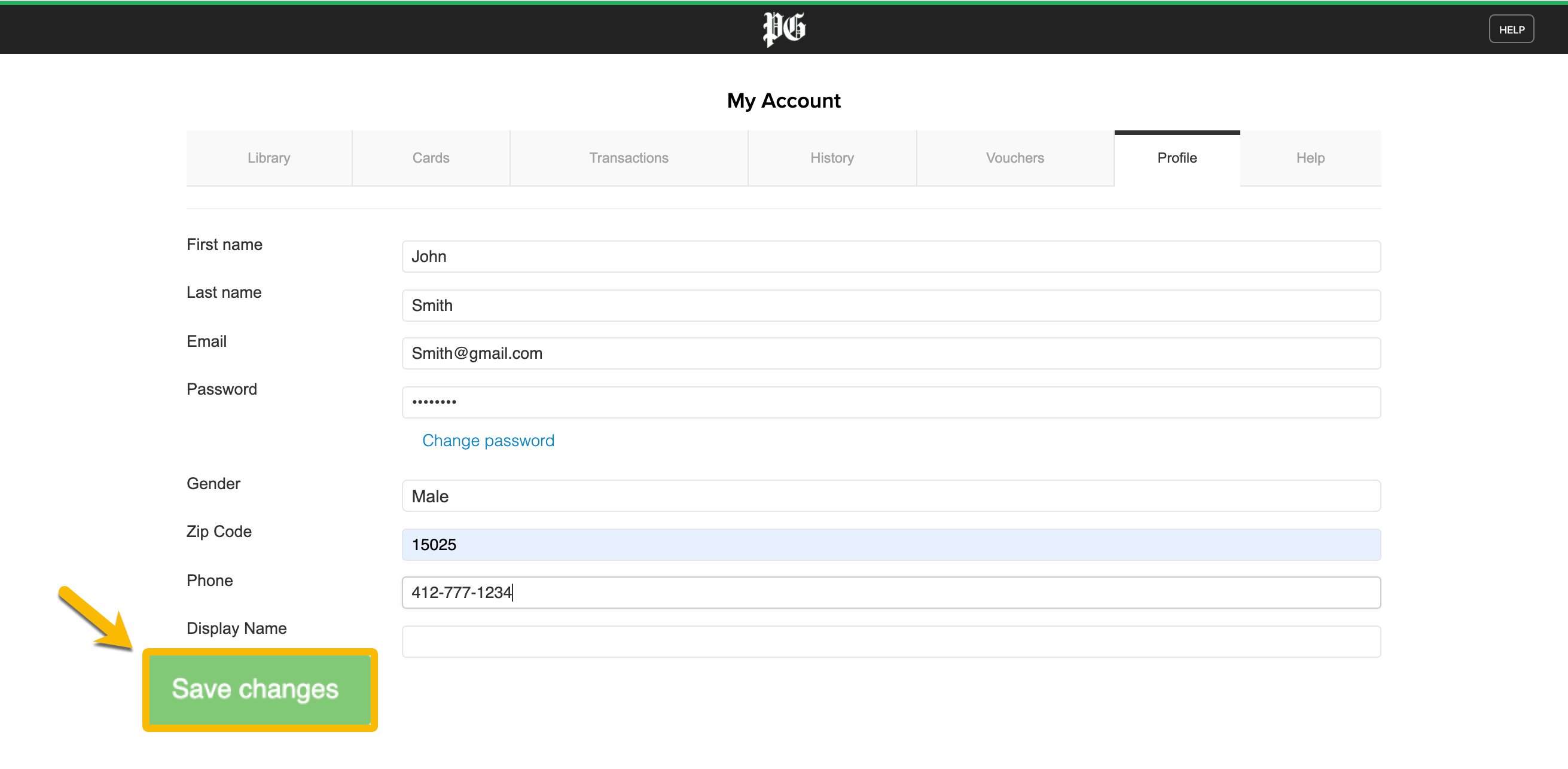
Task: Click the Zip Code field
Action: tap(890, 544)
